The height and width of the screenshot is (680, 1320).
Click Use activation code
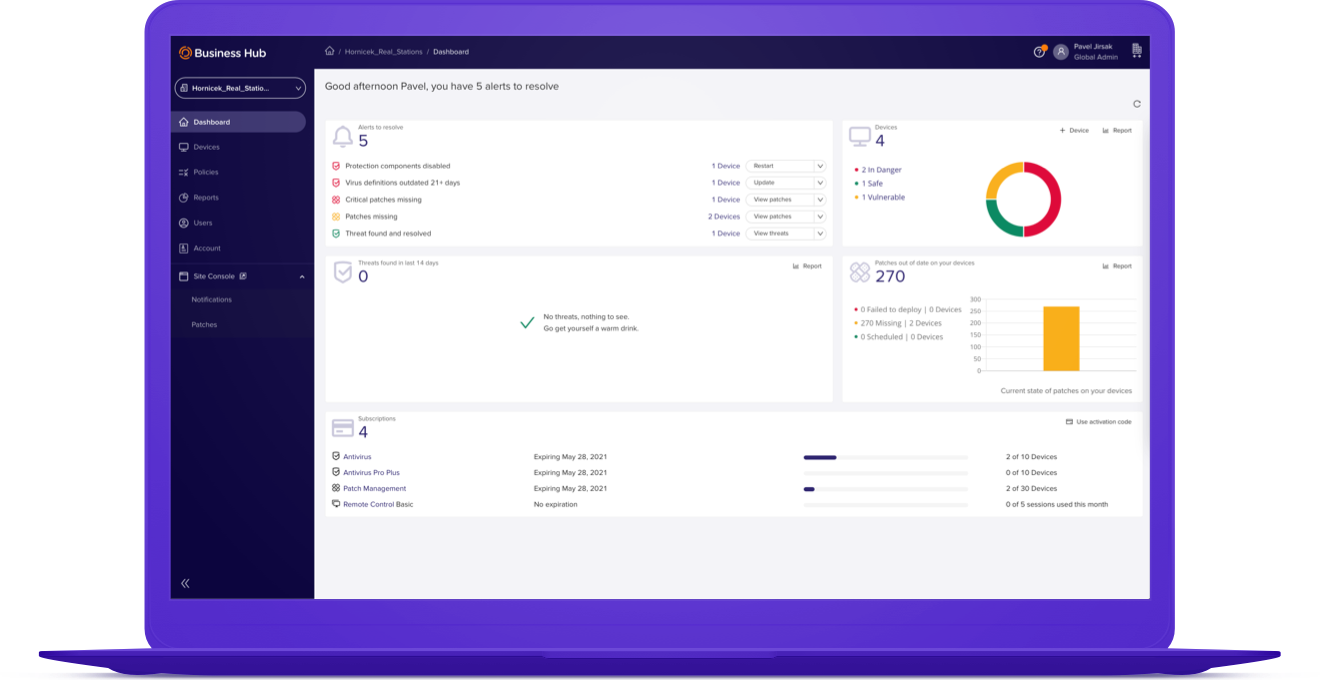point(1098,422)
